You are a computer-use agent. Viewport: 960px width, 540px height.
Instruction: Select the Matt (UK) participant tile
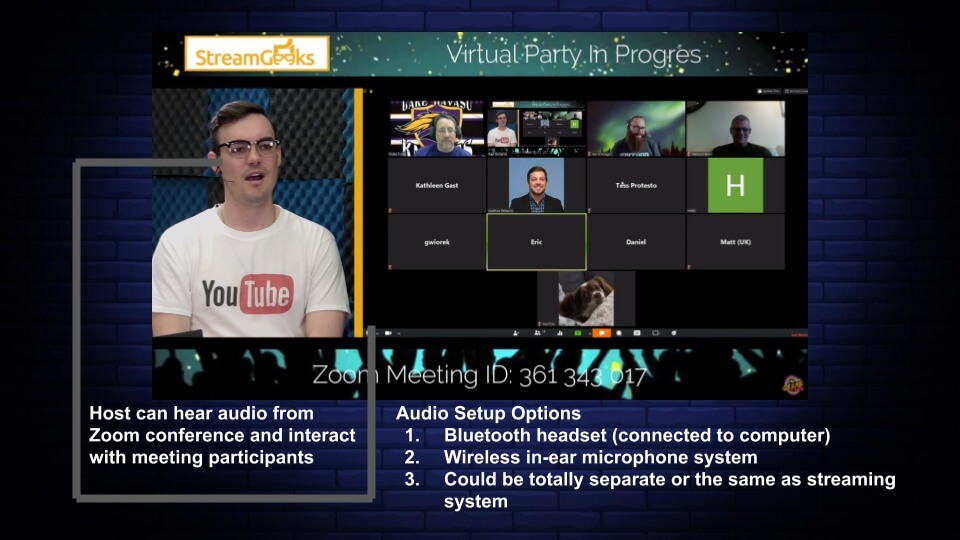click(x=735, y=242)
